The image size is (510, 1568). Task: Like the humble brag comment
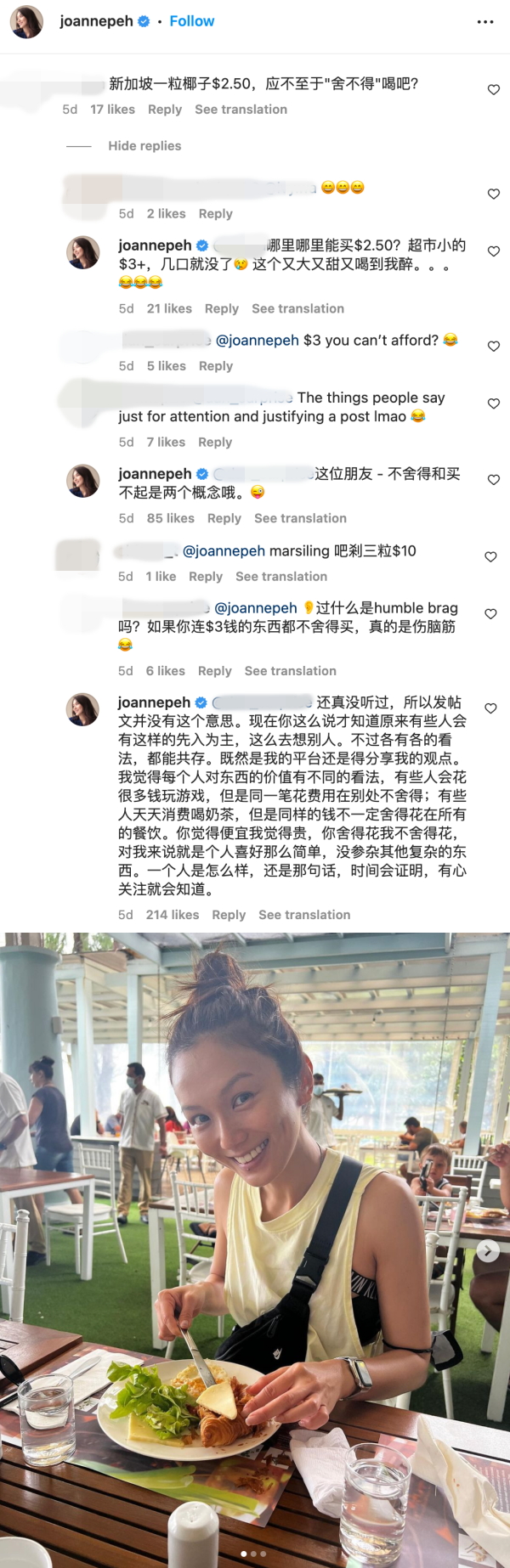[490, 613]
